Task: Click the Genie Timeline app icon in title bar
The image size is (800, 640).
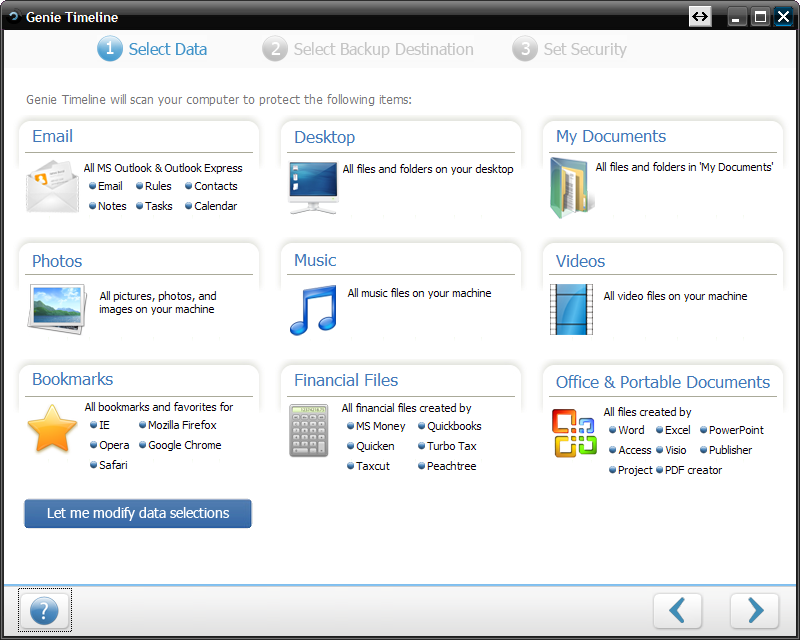Action: point(14,16)
